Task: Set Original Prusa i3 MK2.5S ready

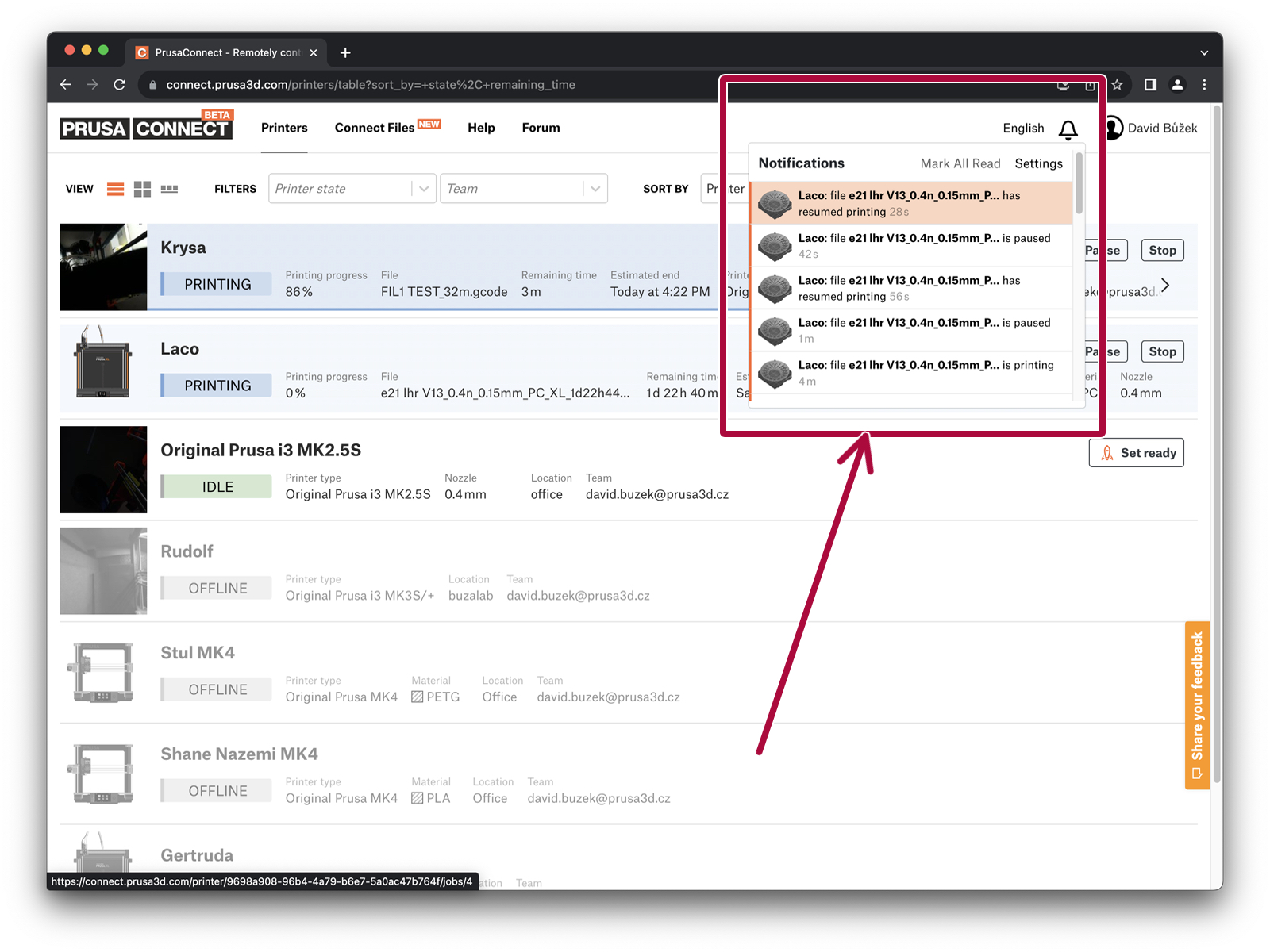Action: [x=1137, y=453]
